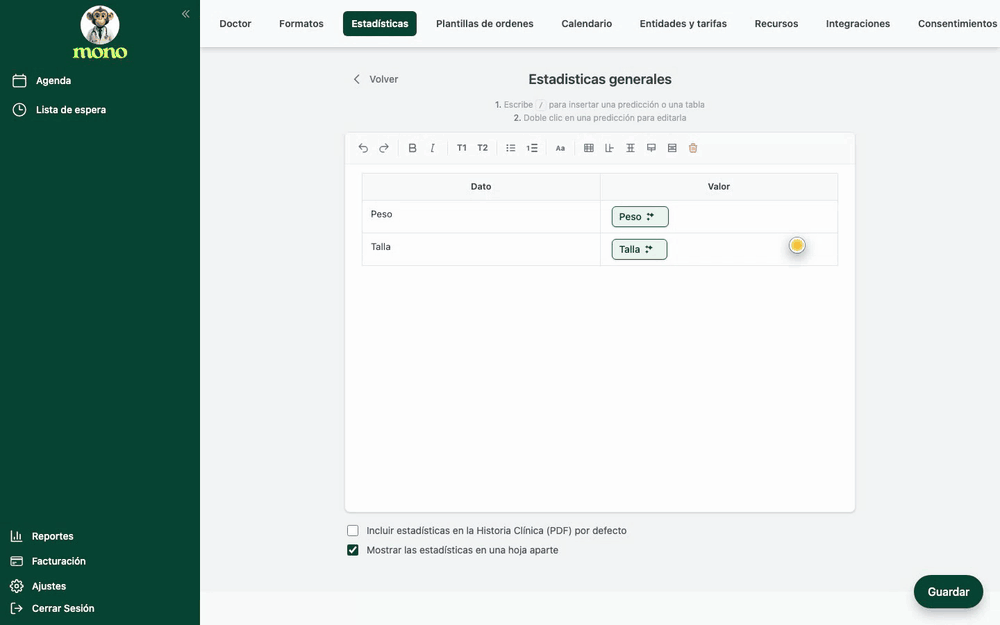Image resolution: width=1000 pixels, height=625 pixels.
Task: Select the Peso prediction chip
Action: tap(640, 216)
